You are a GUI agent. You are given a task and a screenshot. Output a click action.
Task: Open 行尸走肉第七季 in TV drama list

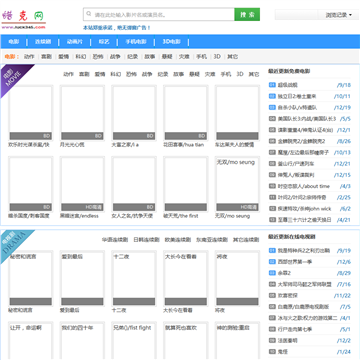point(295,329)
